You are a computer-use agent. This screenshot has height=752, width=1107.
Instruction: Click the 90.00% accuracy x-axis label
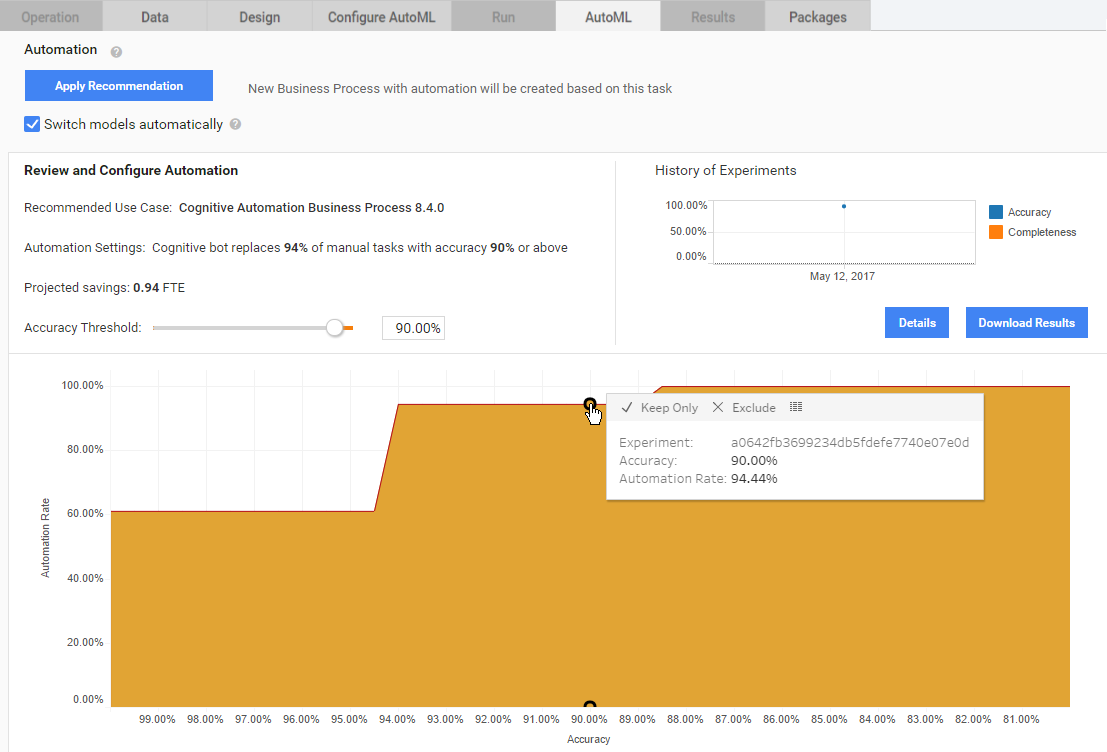tap(589, 719)
